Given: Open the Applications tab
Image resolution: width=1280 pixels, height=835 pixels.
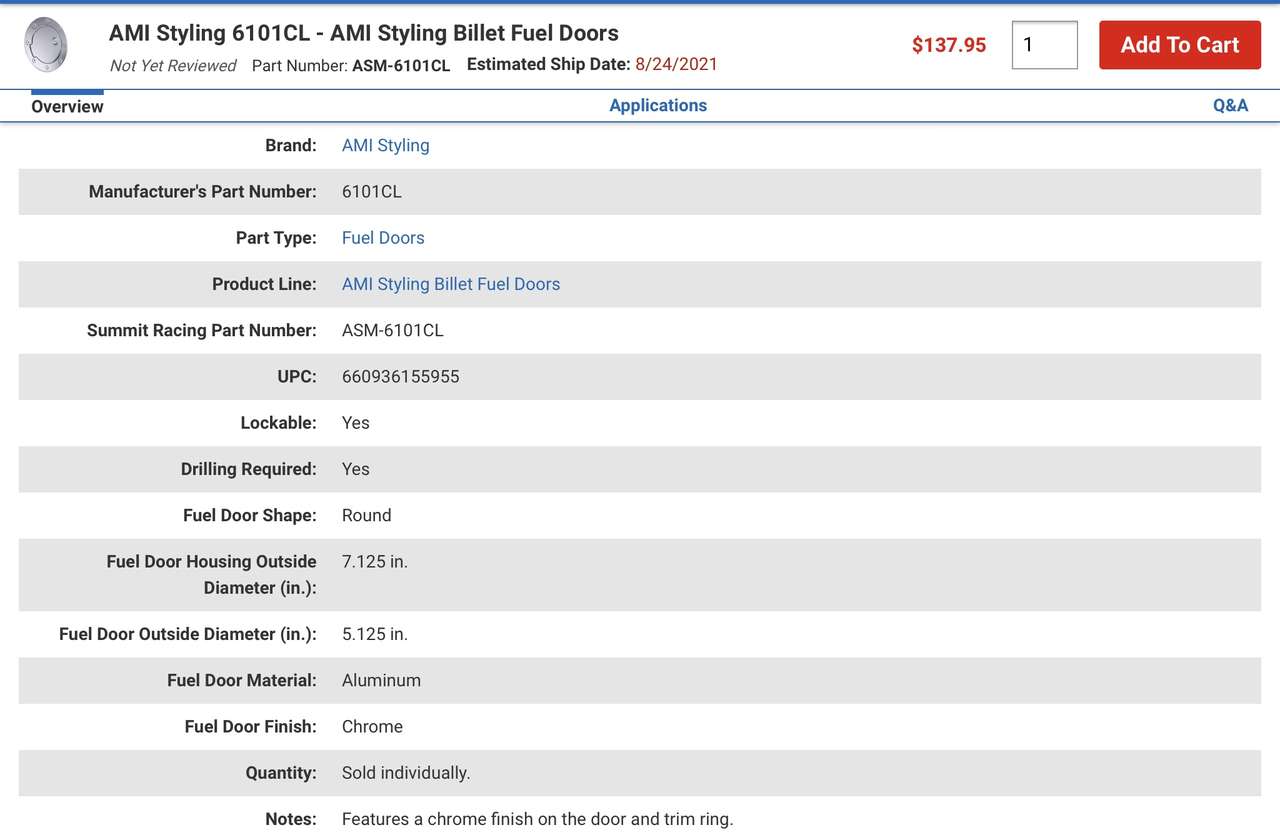Looking at the screenshot, I should click(657, 105).
